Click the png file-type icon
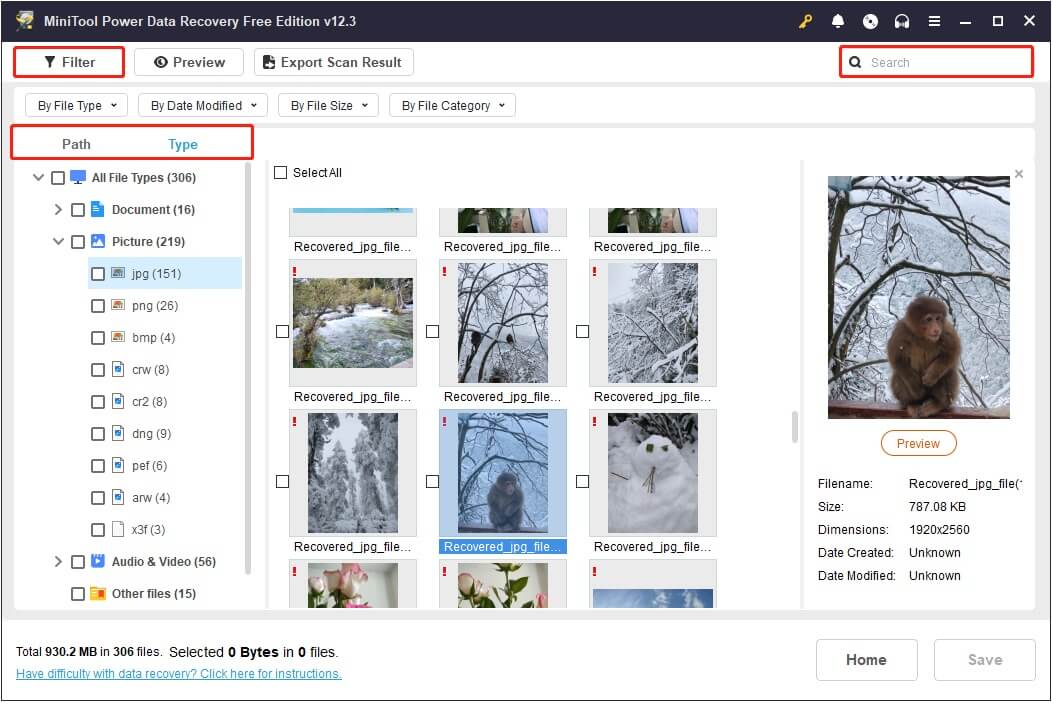 click(118, 306)
